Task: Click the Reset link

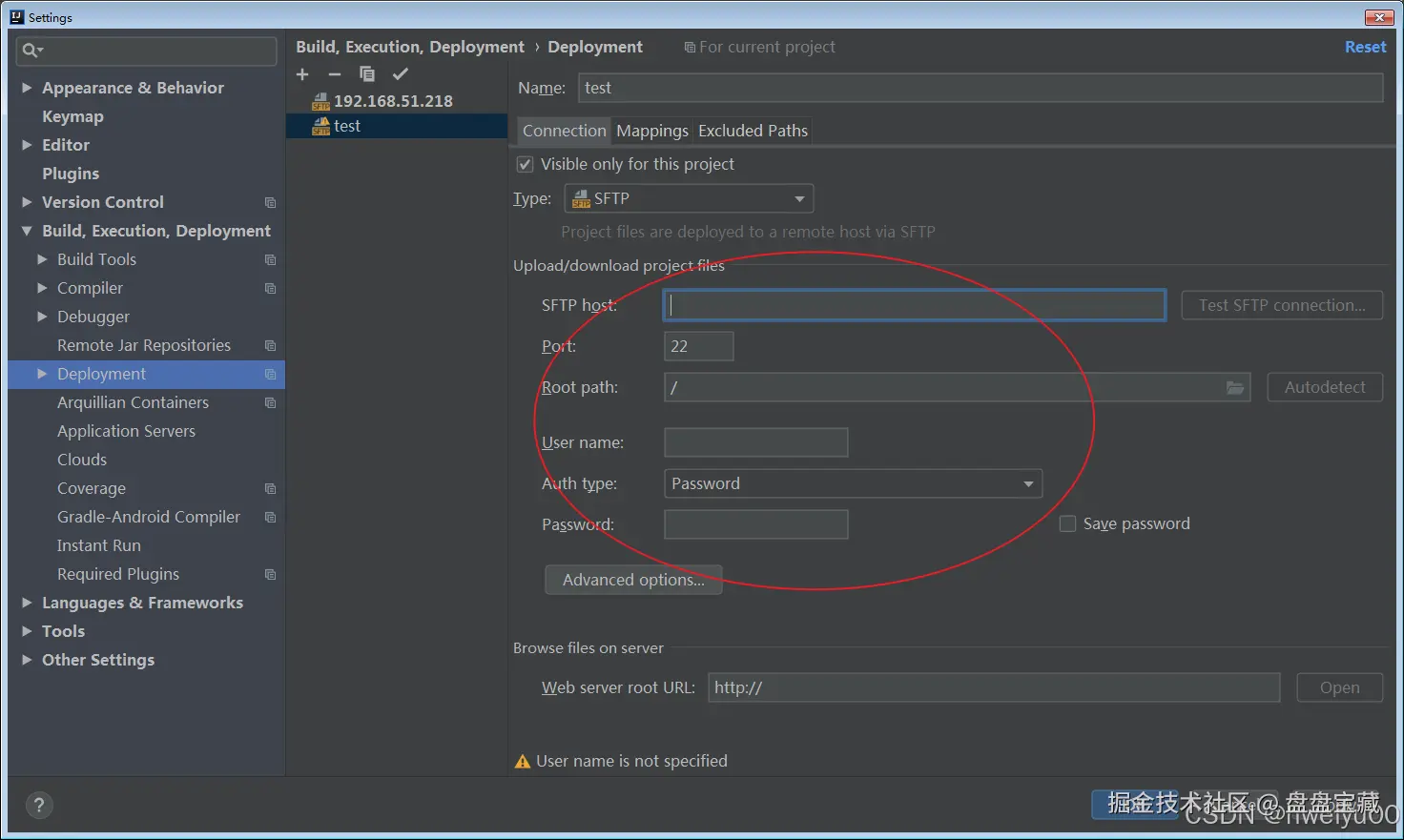Action: click(x=1365, y=47)
